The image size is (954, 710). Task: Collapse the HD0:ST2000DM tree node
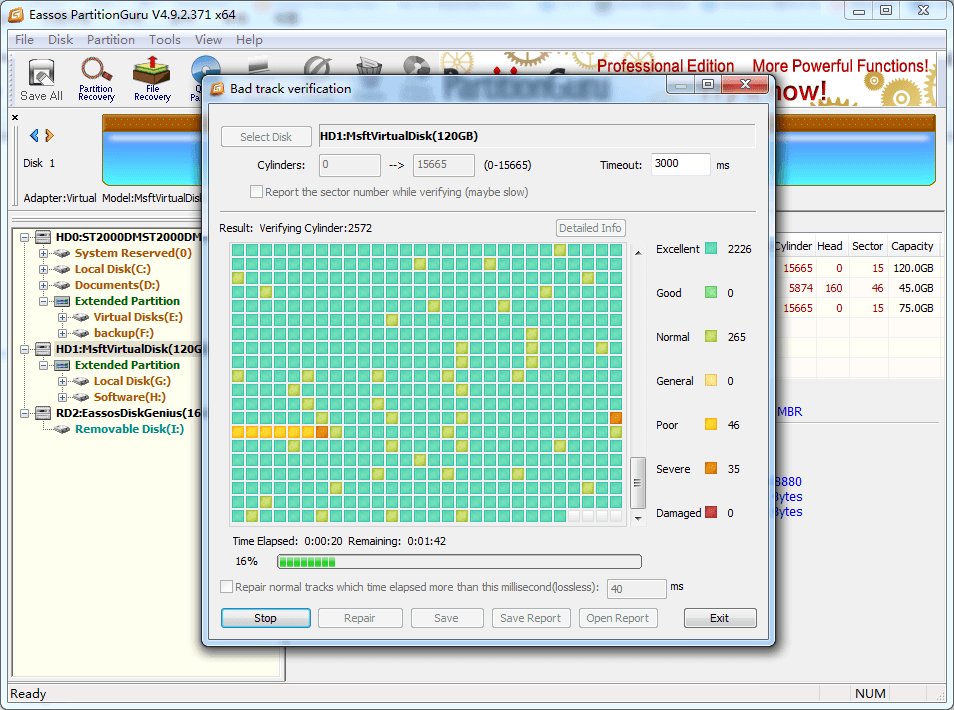coord(24,237)
